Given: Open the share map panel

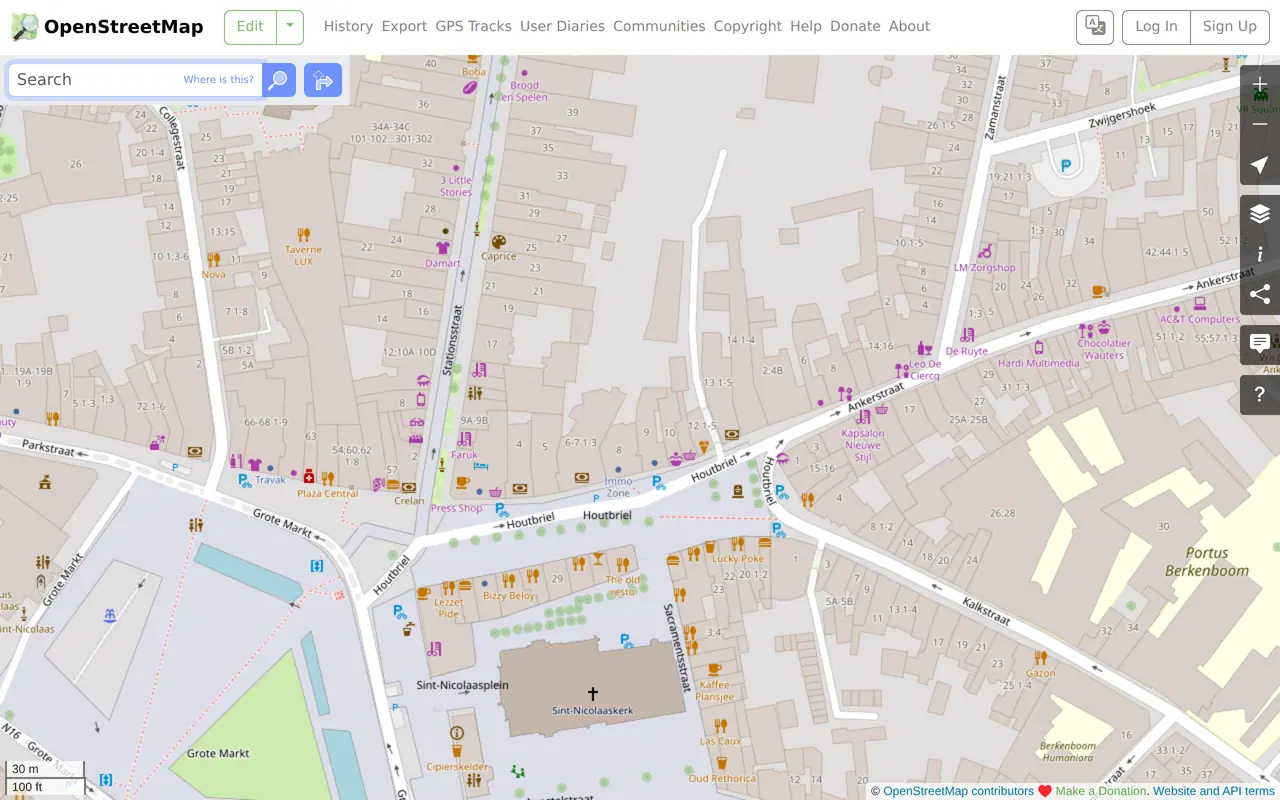Looking at the screenshot, I should 1260,294.
